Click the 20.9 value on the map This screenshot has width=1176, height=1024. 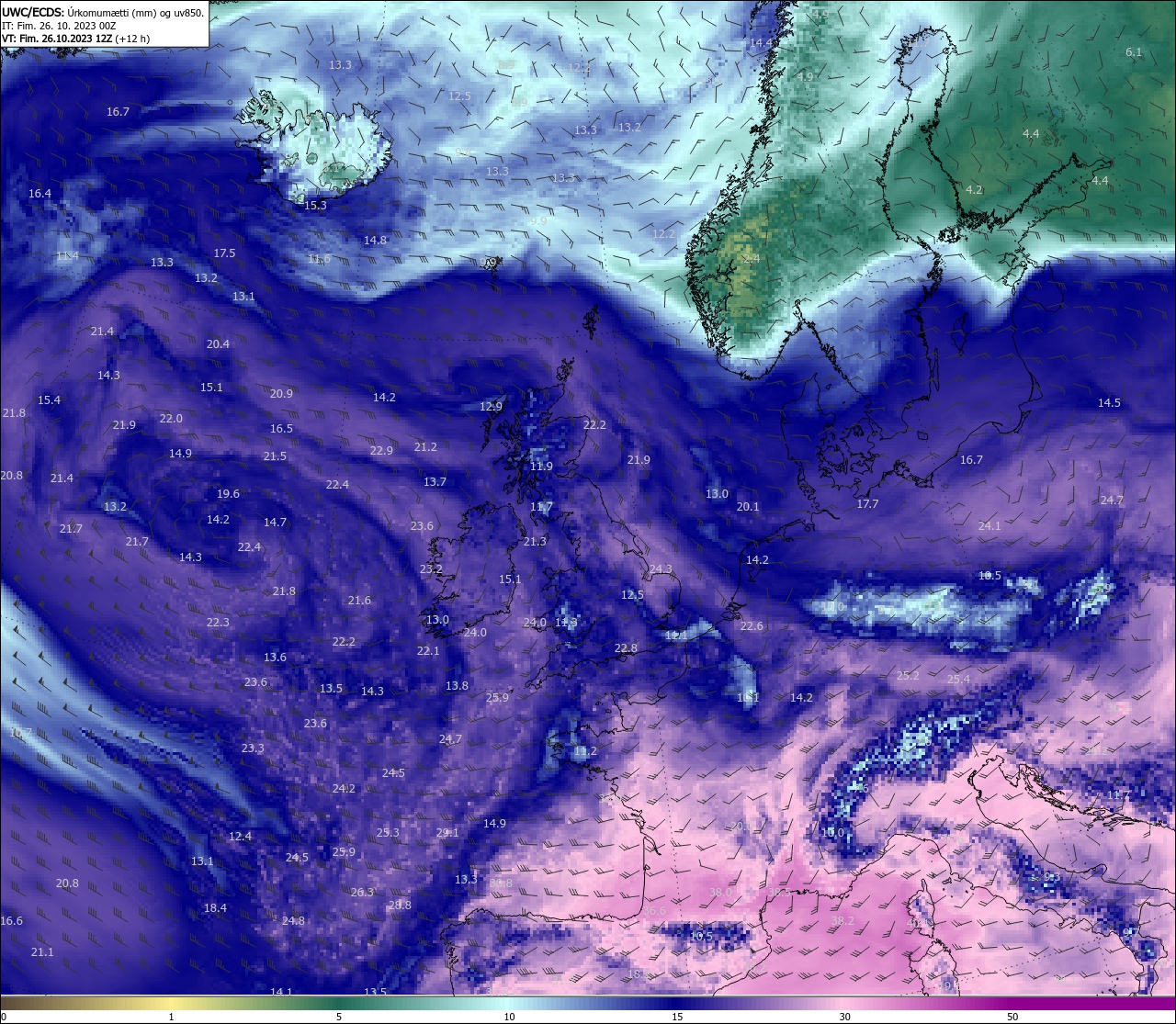coord(281,394)
